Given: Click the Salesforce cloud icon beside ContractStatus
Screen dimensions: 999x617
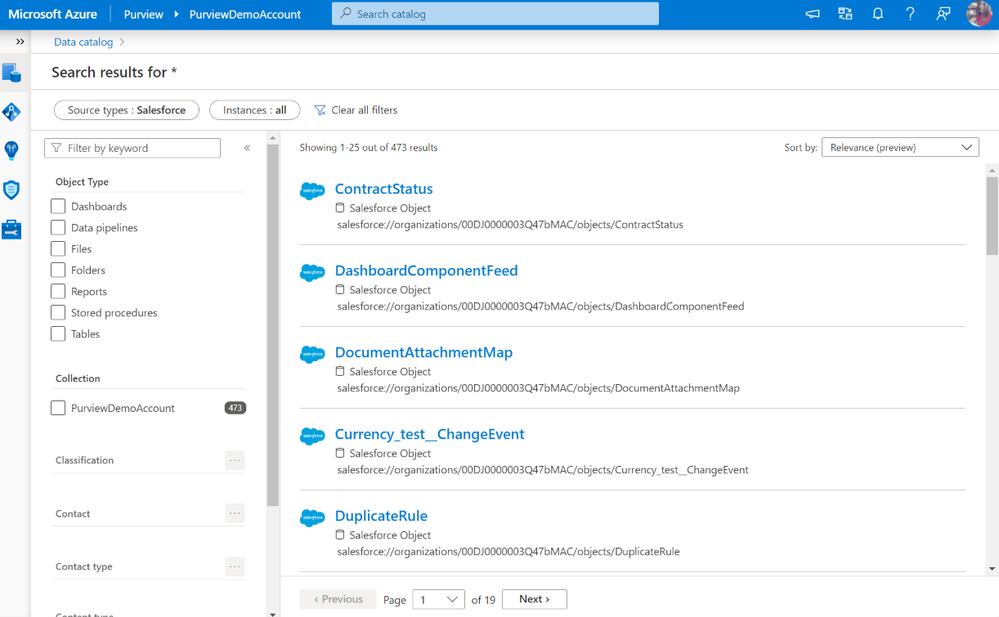Looking at the screenshot, I should click(312, 191).
